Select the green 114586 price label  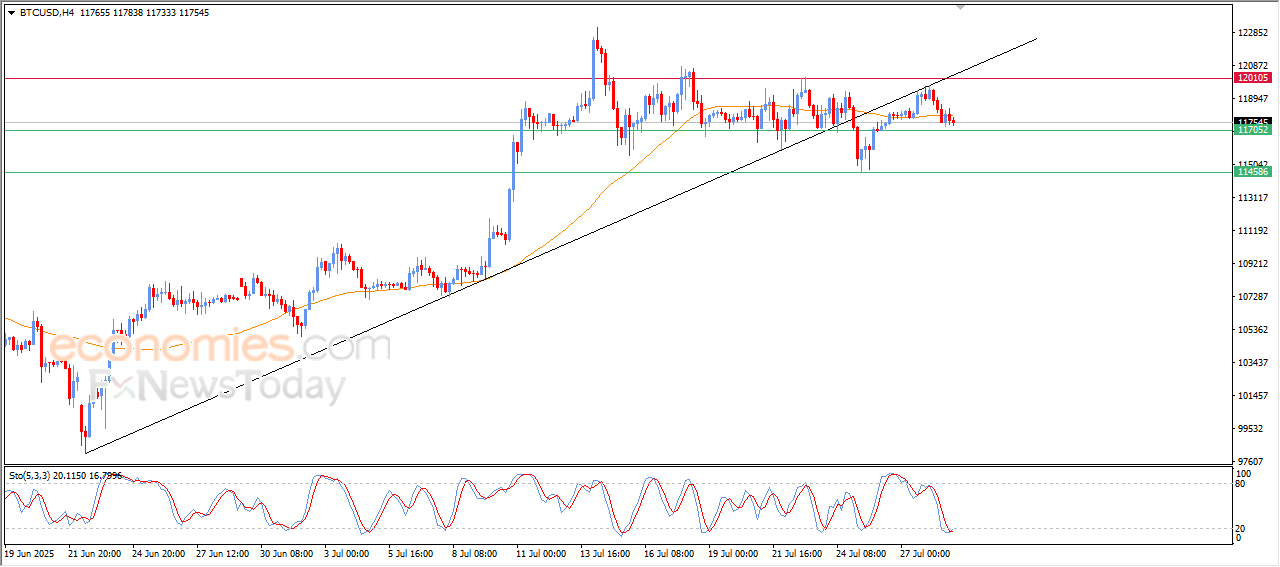pyautogui.click(x=1252, y=172)
